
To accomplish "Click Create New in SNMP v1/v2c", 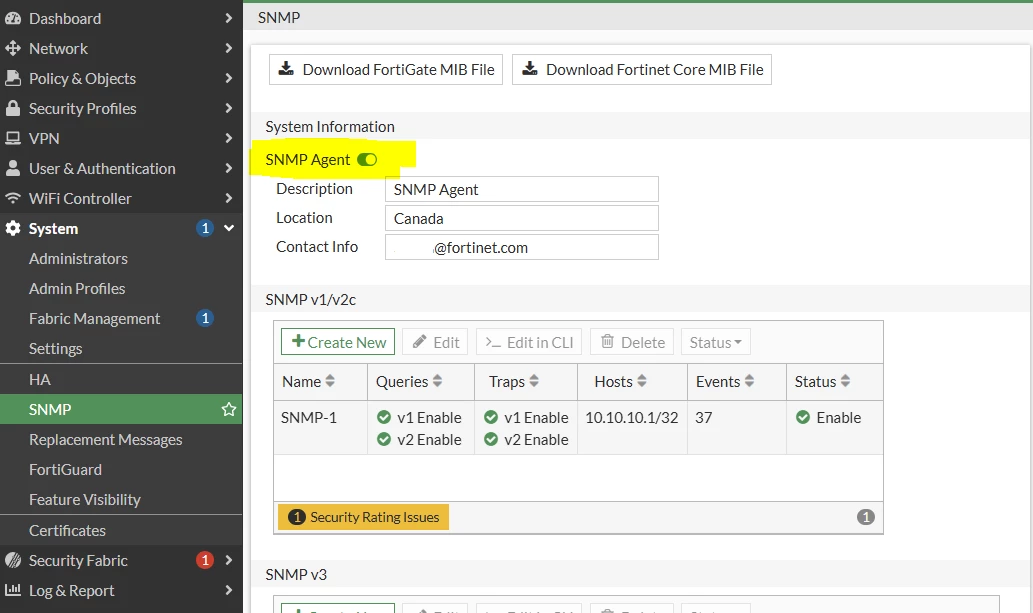I will [338, 342].
